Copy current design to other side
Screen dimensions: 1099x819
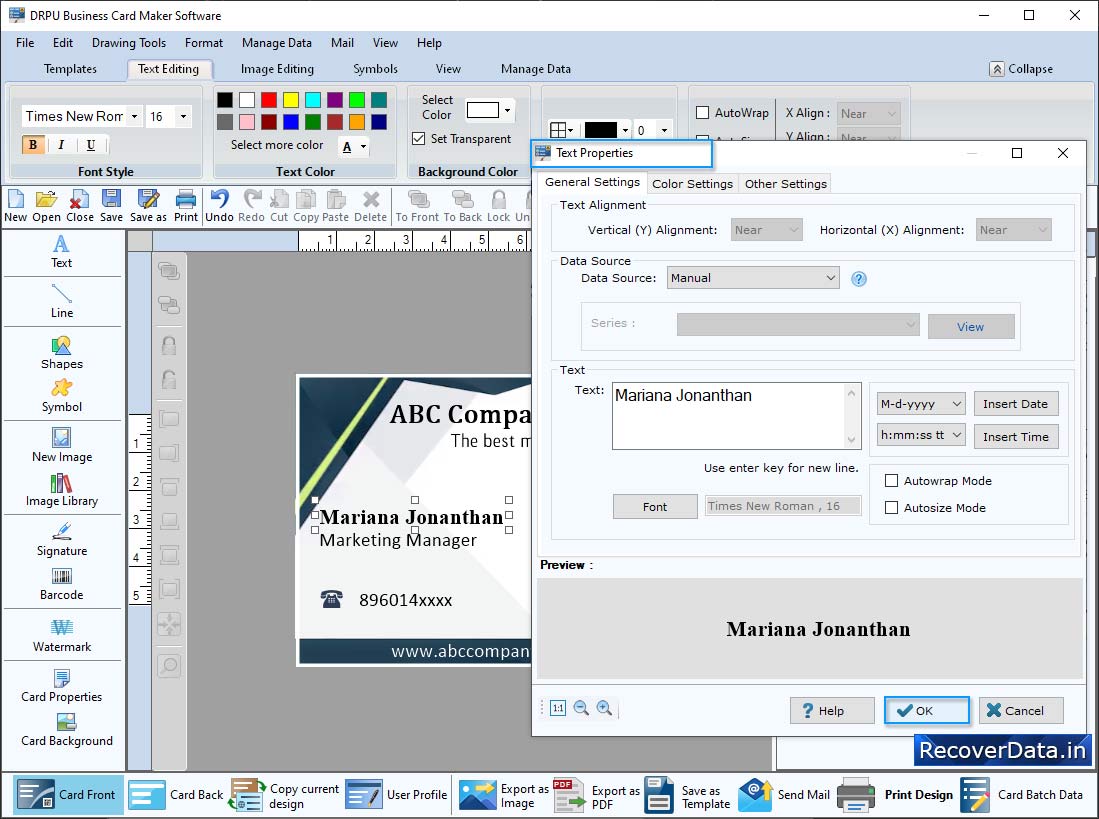[x=284, y=795]
